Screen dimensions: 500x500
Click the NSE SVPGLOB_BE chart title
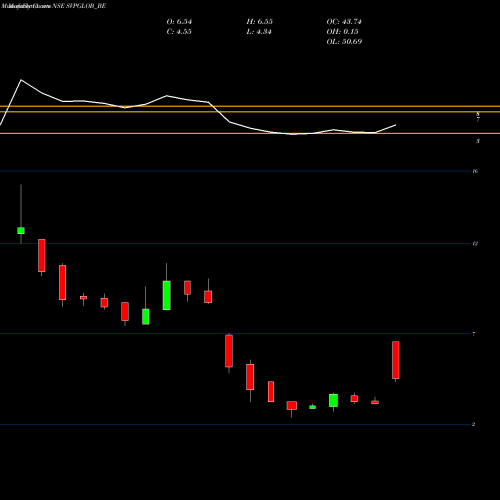pos(79,6)
